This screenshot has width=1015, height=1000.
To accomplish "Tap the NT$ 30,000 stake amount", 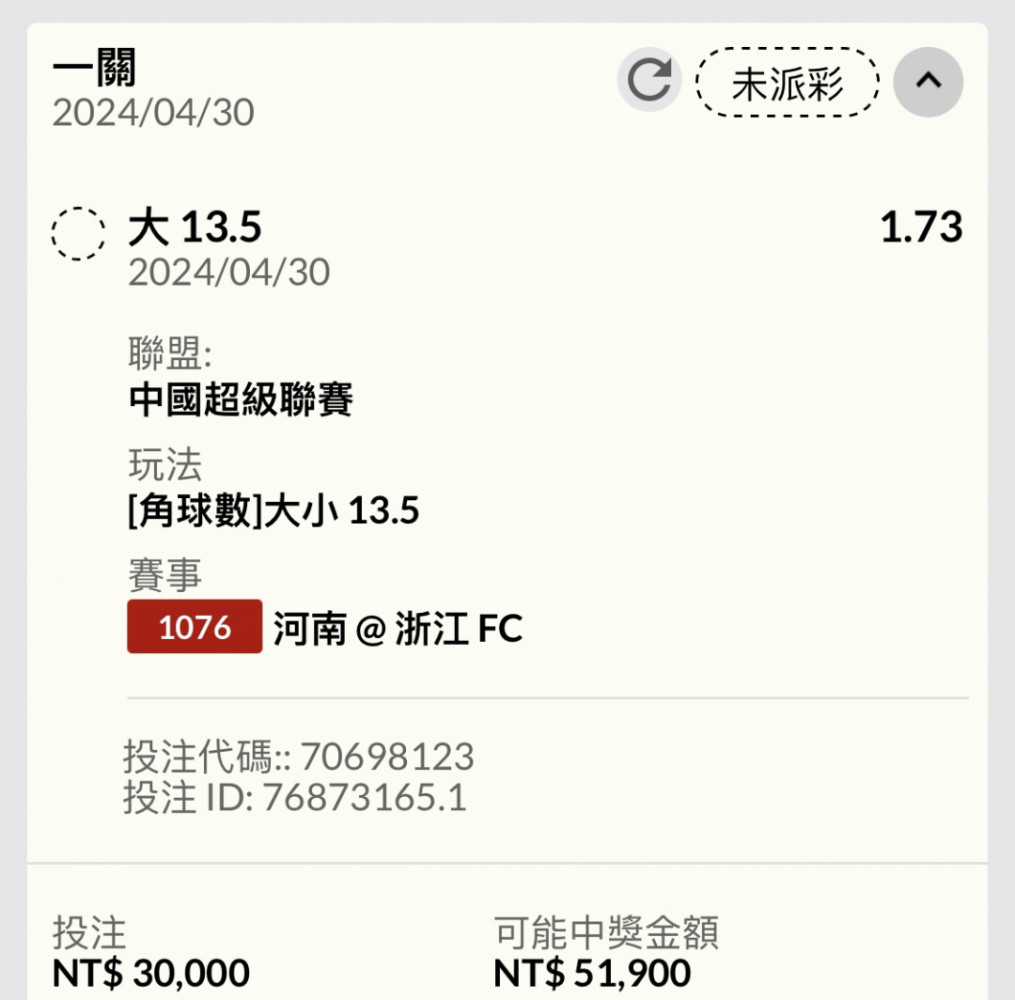I will (x=151, y=973).
